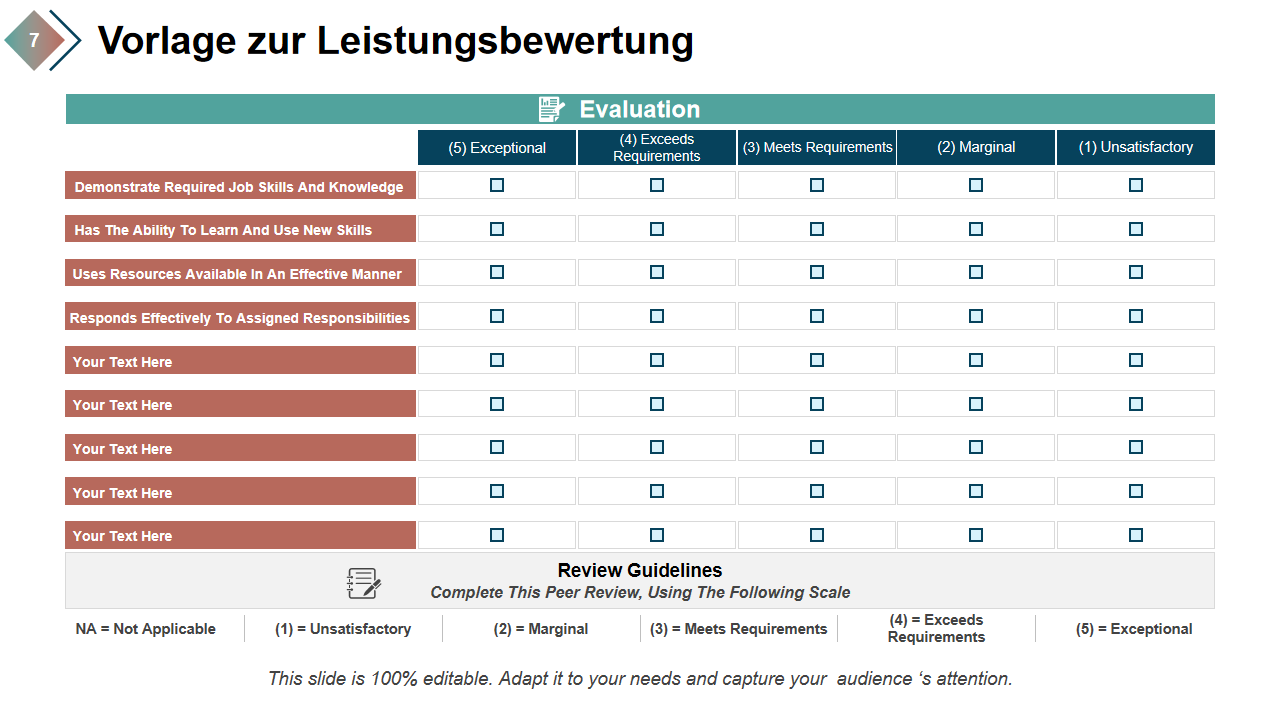Click the (3) Meets Requirements column header

[x=817, y=148]
